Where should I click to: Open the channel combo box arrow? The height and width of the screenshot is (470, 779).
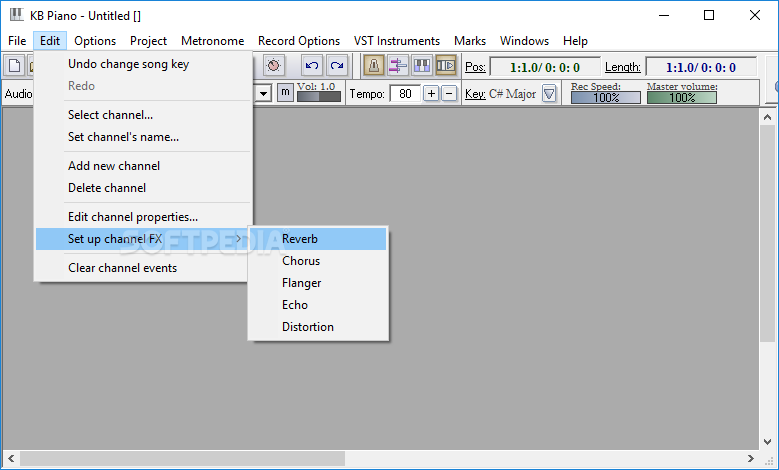(264, 93)
